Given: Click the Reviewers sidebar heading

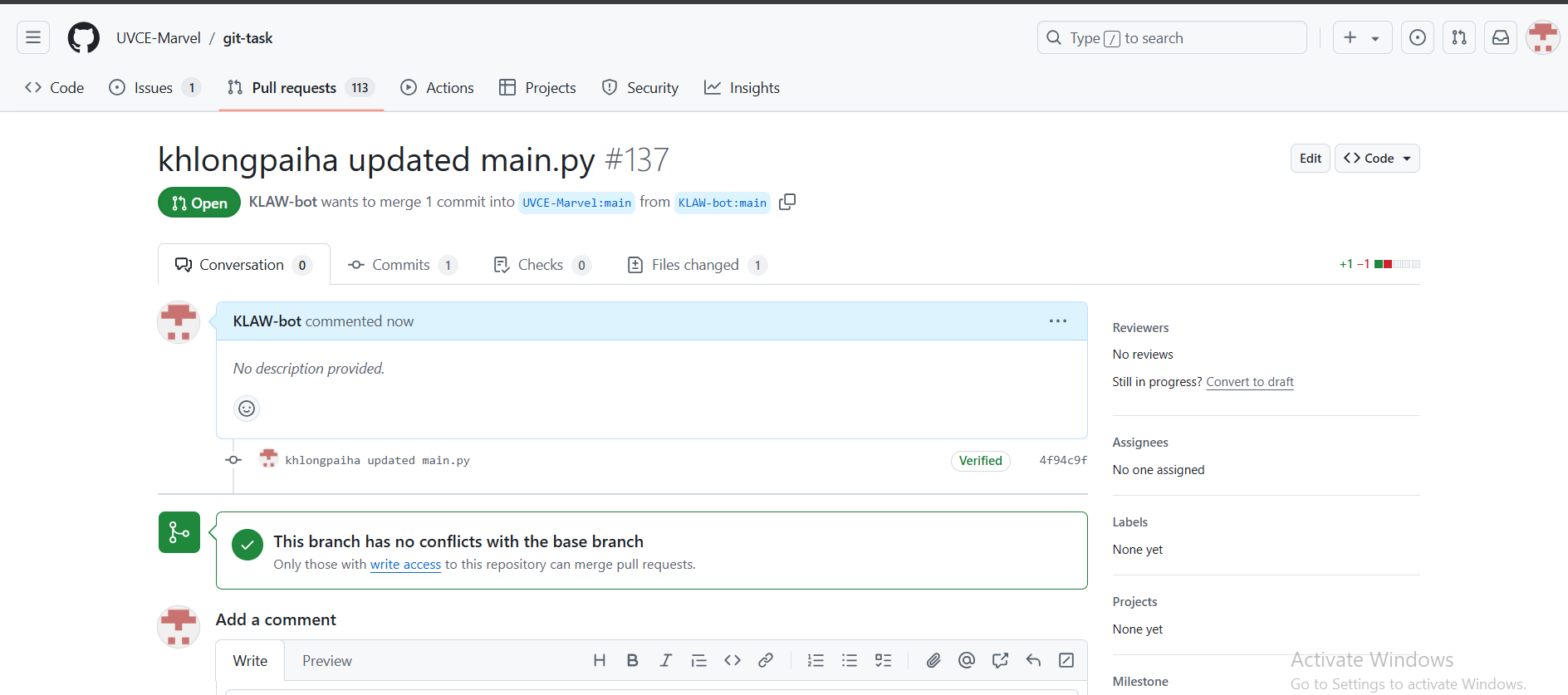Looking at the screenshot, I should pyautogui.click(x=1140, y=328).
